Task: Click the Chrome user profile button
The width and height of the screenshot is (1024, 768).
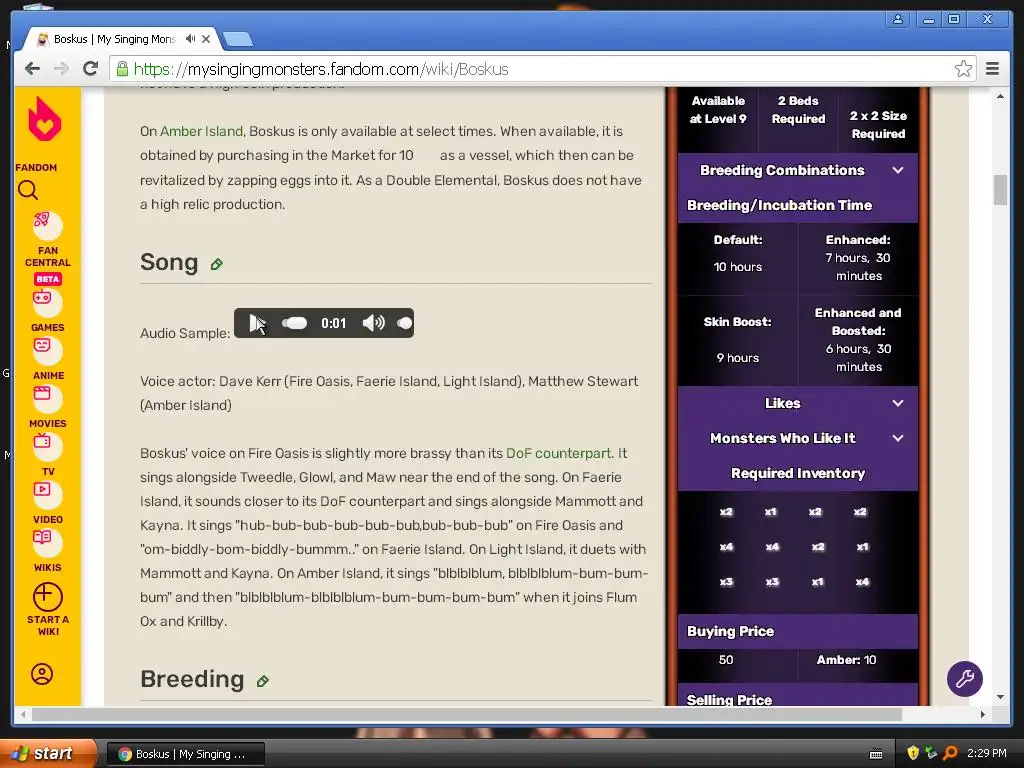Action: [x=898, y=19]
